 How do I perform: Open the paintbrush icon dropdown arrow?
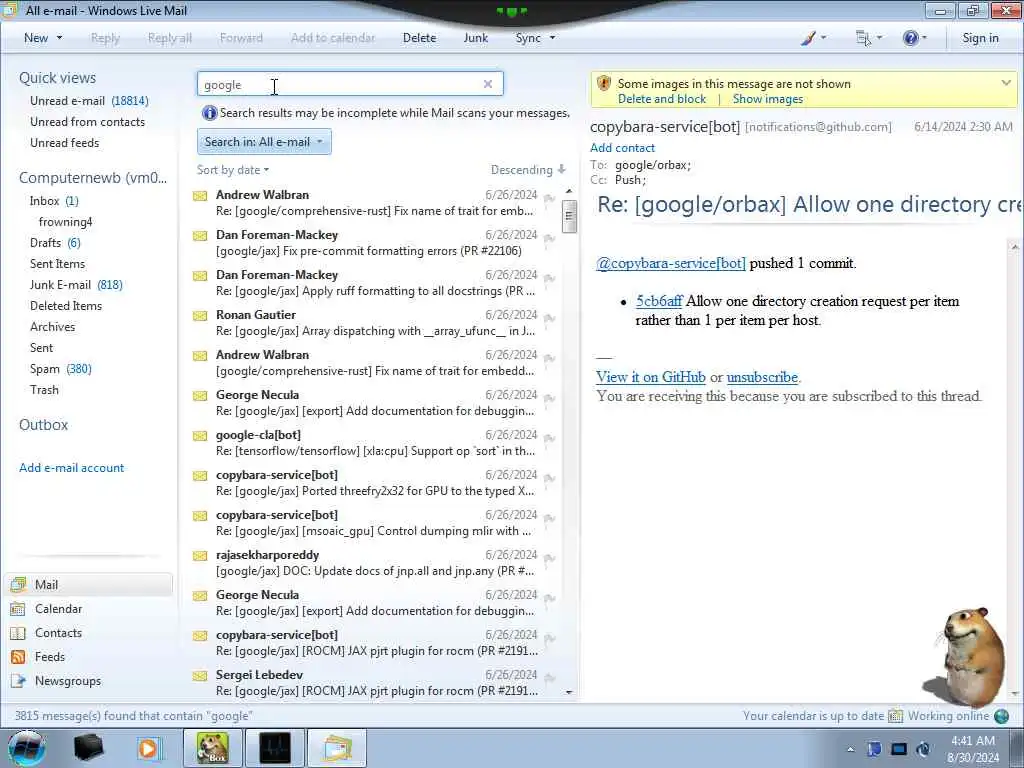pyautogui.click(x=823, y=38)
